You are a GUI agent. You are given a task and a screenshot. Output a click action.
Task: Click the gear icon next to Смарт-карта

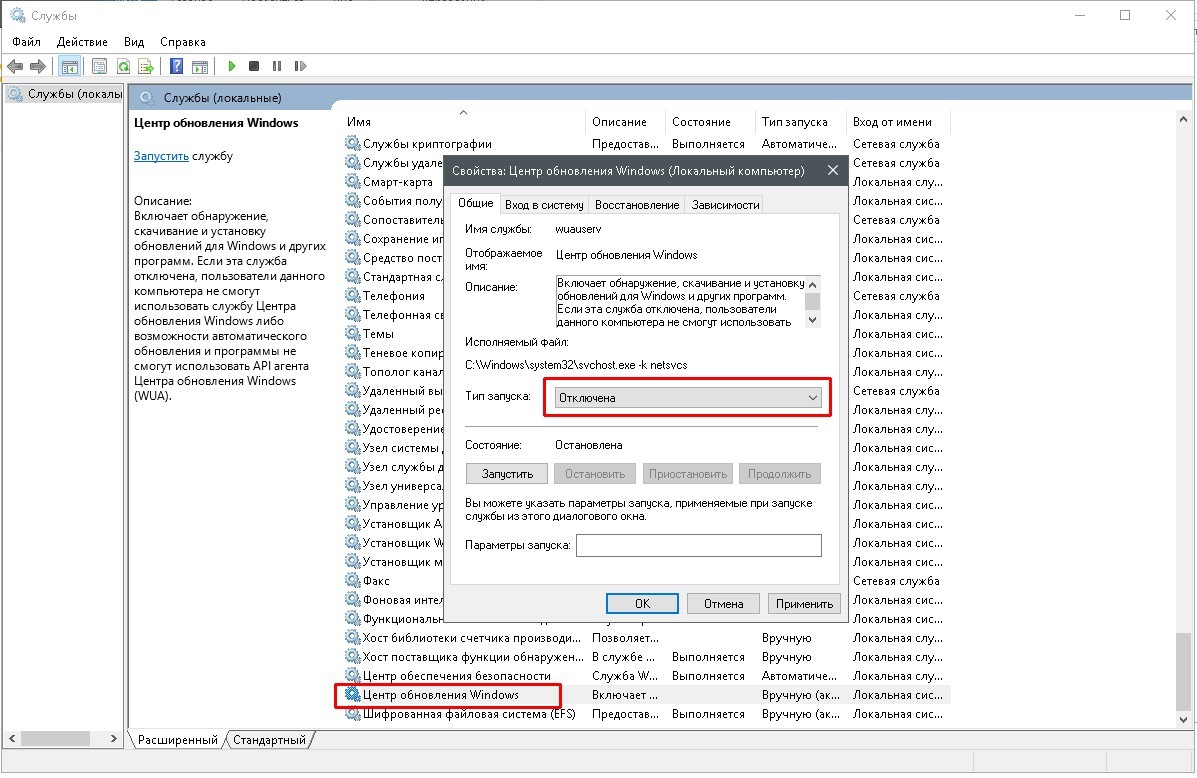click(x=352, y=181)
